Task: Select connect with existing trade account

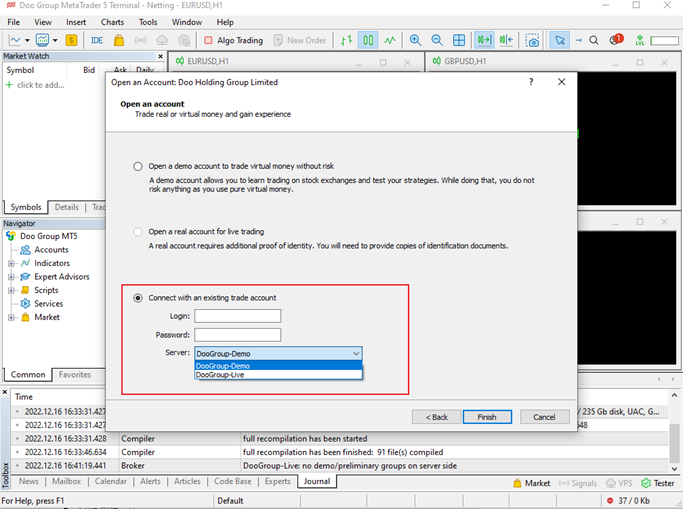Action: pos(138,298)
